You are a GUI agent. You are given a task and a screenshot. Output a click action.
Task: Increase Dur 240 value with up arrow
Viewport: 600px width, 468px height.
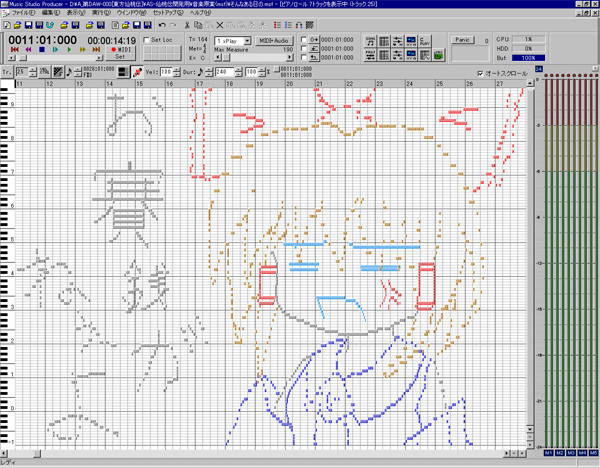239,69
